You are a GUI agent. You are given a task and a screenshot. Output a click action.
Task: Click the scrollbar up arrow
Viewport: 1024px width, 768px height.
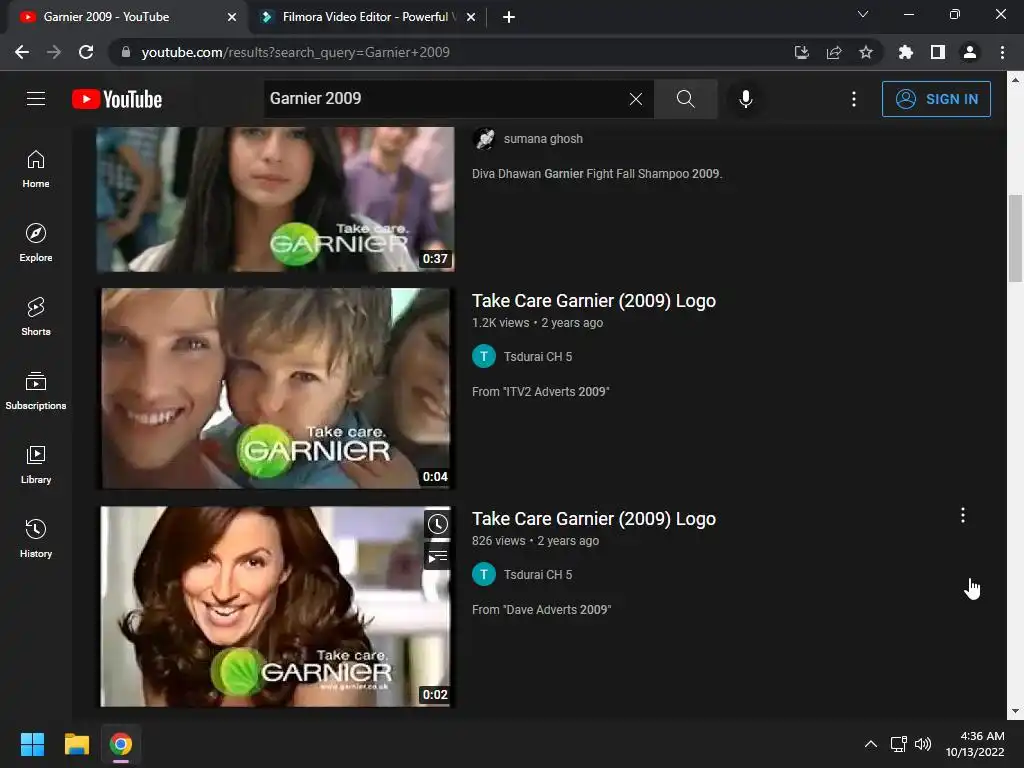click(1015, 80)
